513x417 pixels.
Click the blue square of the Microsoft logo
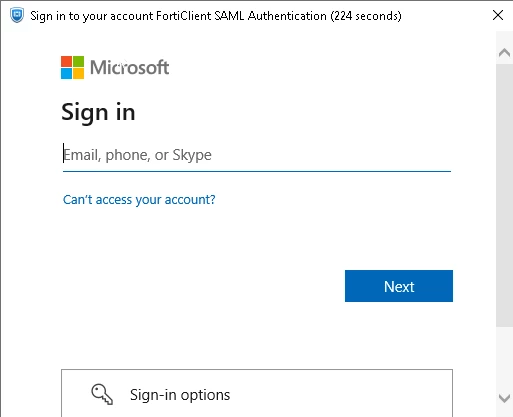point(66,73)
